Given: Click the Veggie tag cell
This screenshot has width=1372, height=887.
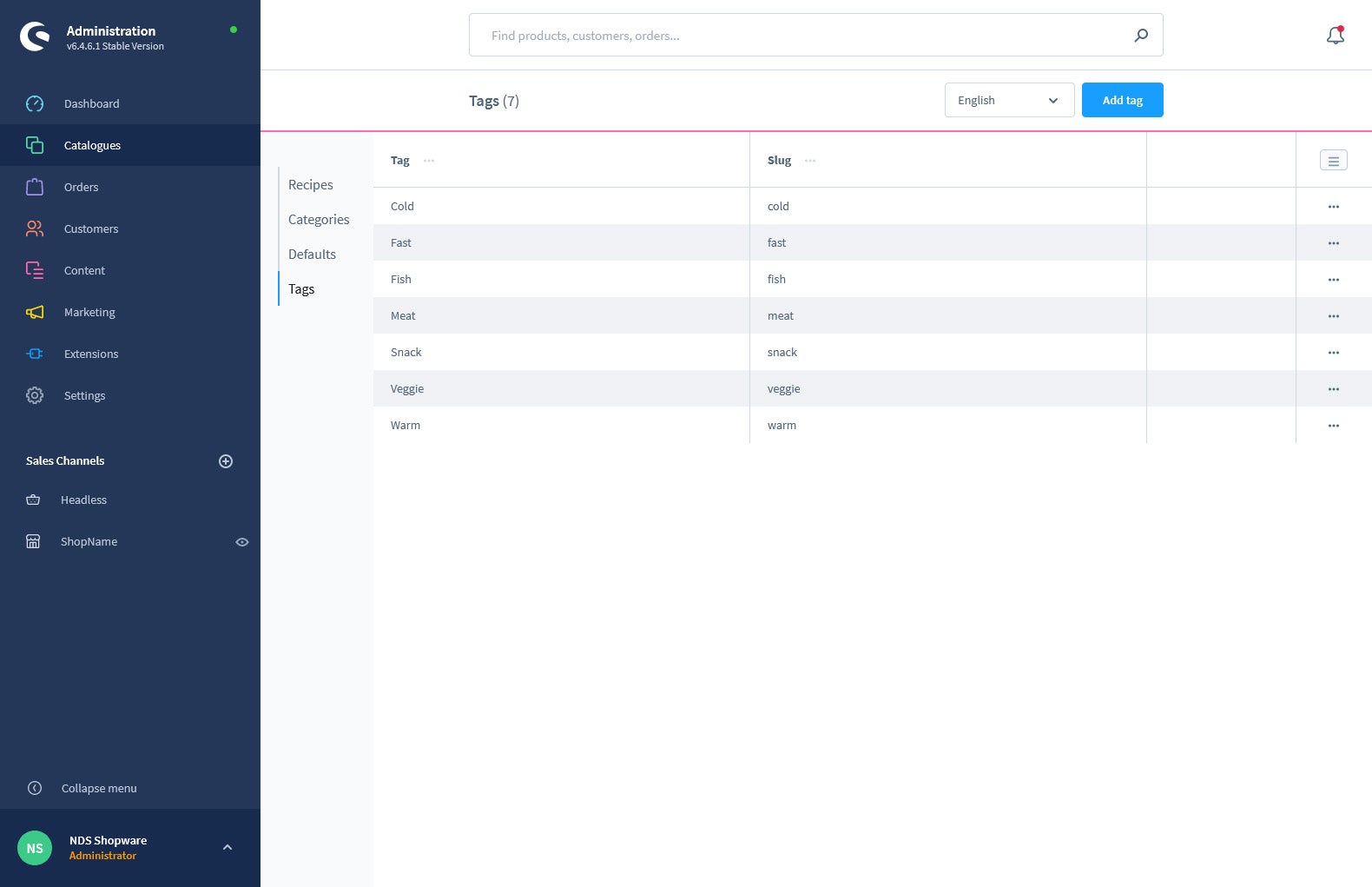Looking at the screenshot, I should coord(561,388).
